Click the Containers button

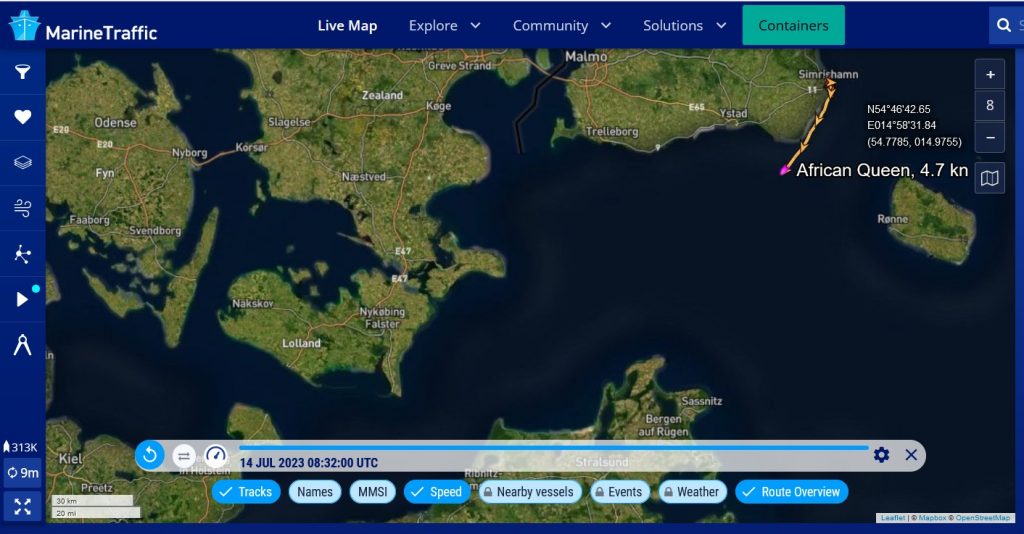793,26
